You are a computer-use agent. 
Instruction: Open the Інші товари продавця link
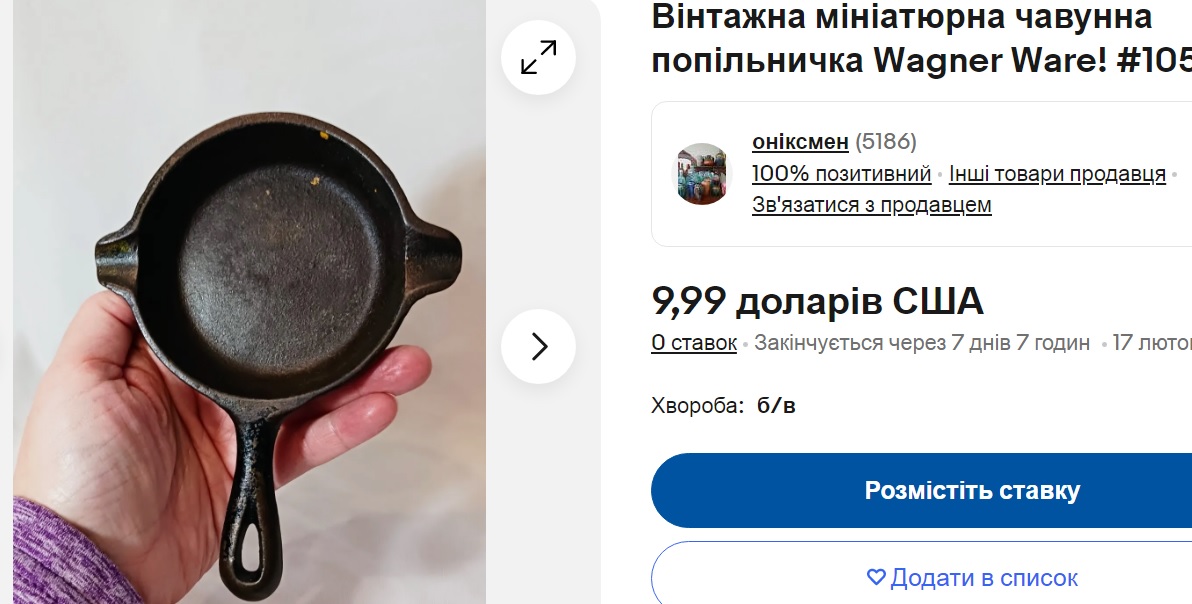coord(1057,174)
